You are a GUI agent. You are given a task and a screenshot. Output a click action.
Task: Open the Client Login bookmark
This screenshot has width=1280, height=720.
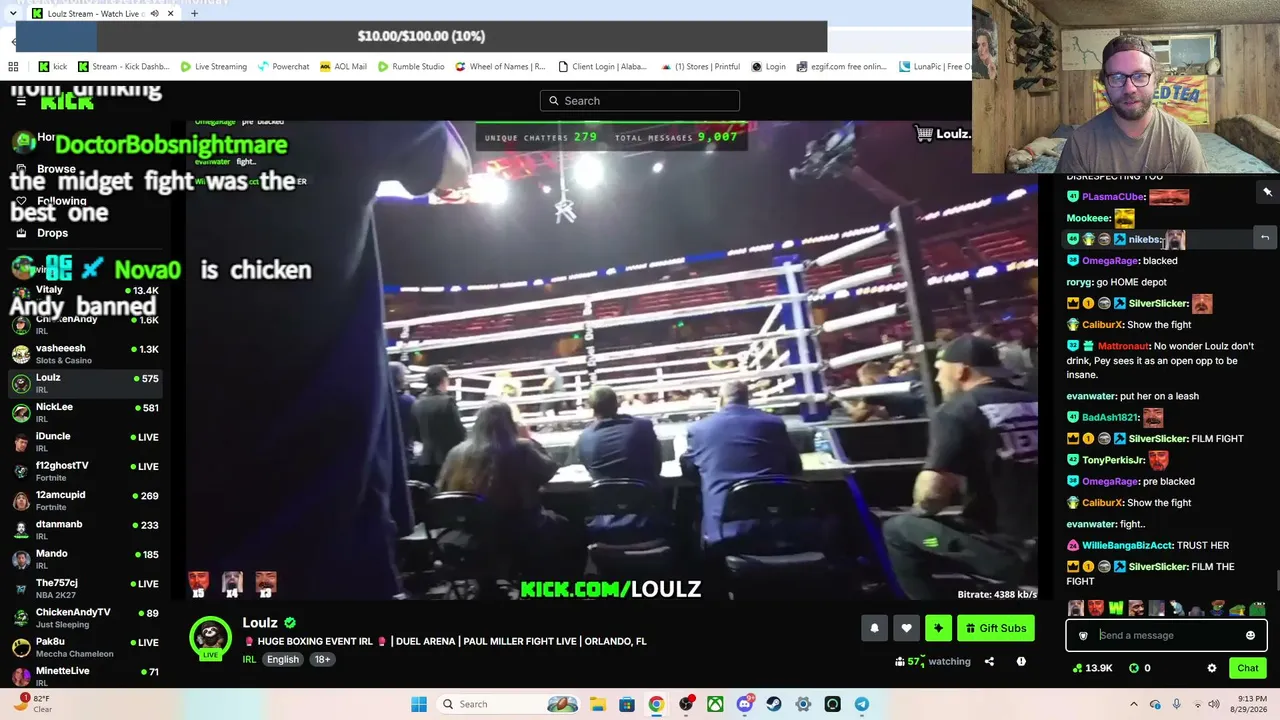click(x=603, y=67)
